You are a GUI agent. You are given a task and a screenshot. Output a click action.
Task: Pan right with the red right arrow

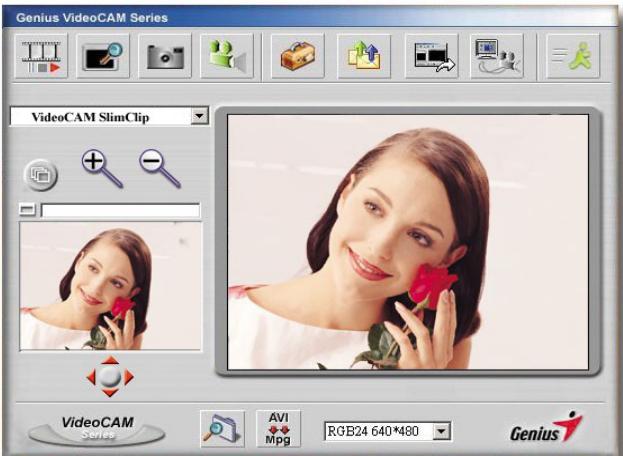tap(129, 377)
